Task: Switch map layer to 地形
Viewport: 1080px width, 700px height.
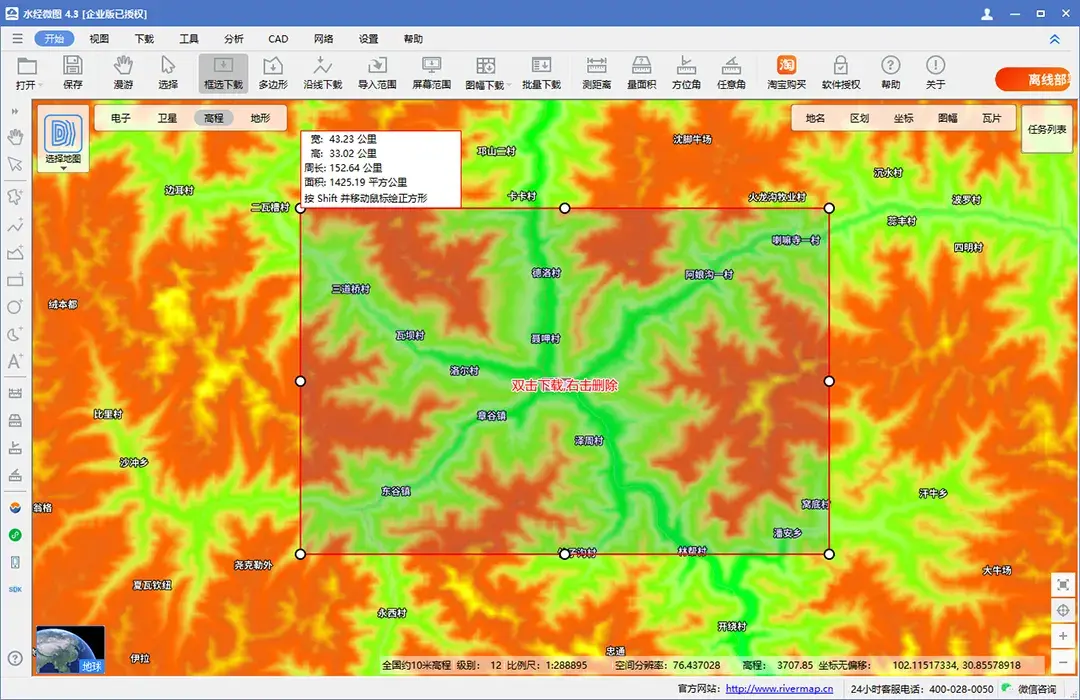Action: point(260,119)
